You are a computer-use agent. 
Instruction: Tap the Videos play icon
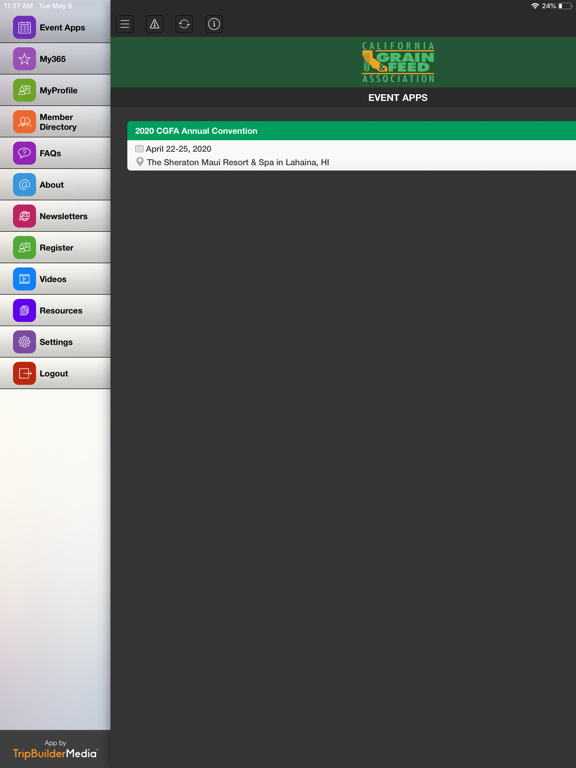[x=24, y=279]
